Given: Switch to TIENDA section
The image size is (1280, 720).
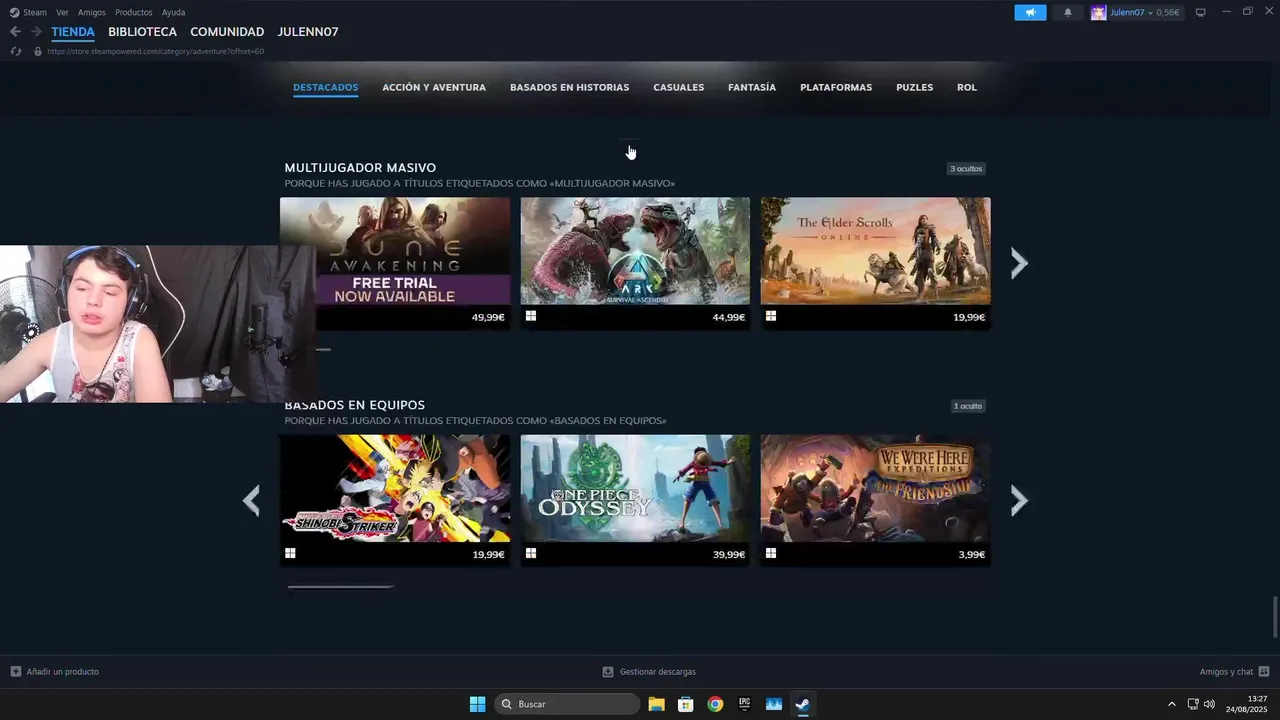Looking at the screenshot, I should pyautogui.click(x=73, y=32).
